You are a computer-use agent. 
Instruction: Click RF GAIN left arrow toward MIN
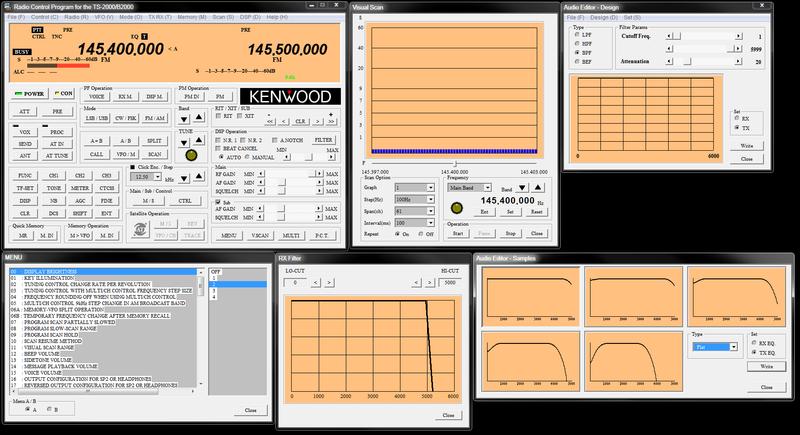click(261, 174)
